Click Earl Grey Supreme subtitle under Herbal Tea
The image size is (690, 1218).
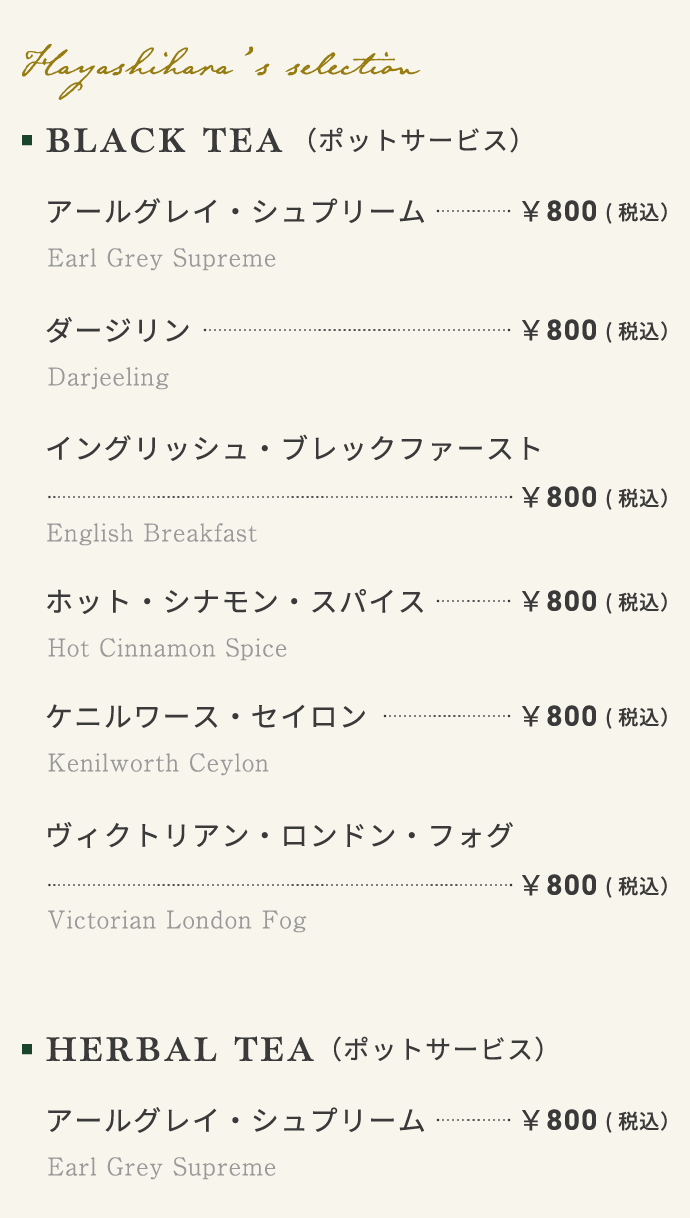[x=162, y=1167]
